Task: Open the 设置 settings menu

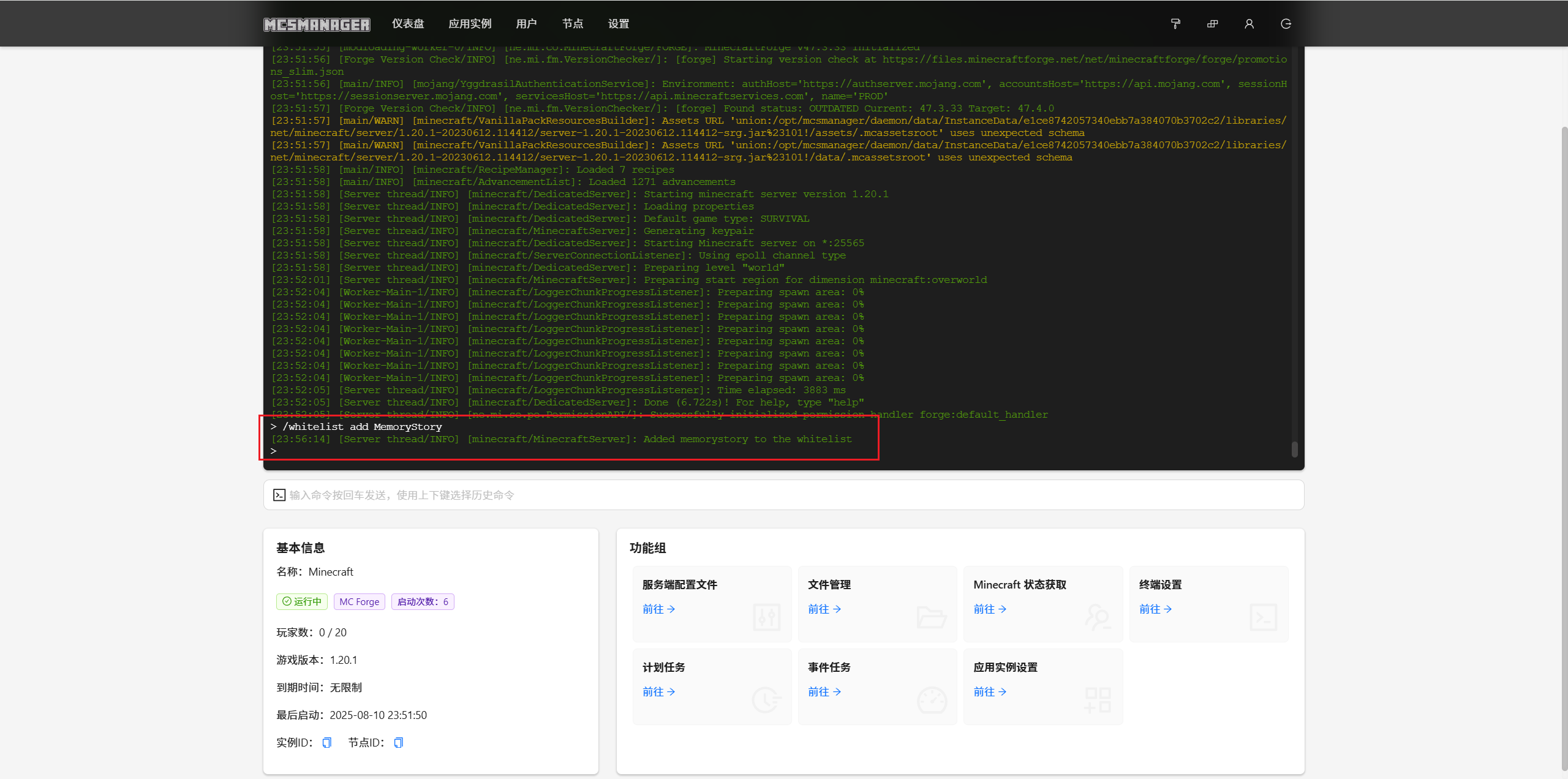Action: (x=619, y=23)
